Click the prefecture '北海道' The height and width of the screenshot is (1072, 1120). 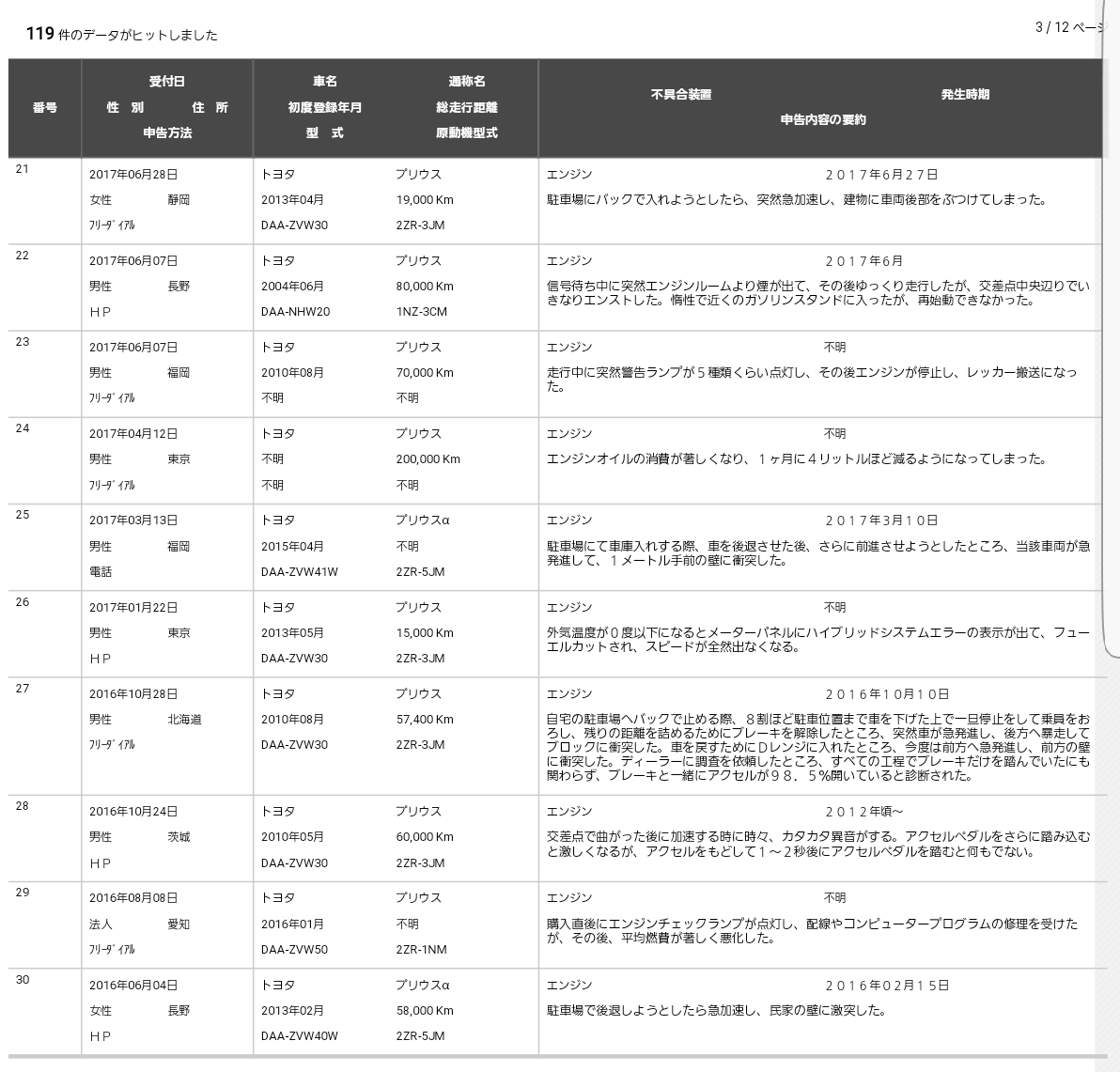(184, 720)
